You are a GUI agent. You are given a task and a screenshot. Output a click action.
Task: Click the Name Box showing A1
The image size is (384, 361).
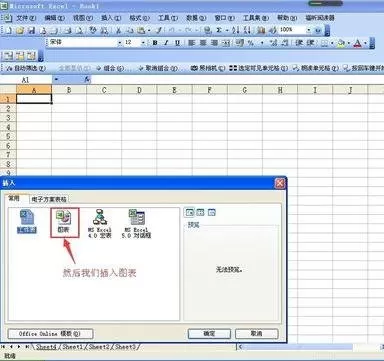(26, 80)
